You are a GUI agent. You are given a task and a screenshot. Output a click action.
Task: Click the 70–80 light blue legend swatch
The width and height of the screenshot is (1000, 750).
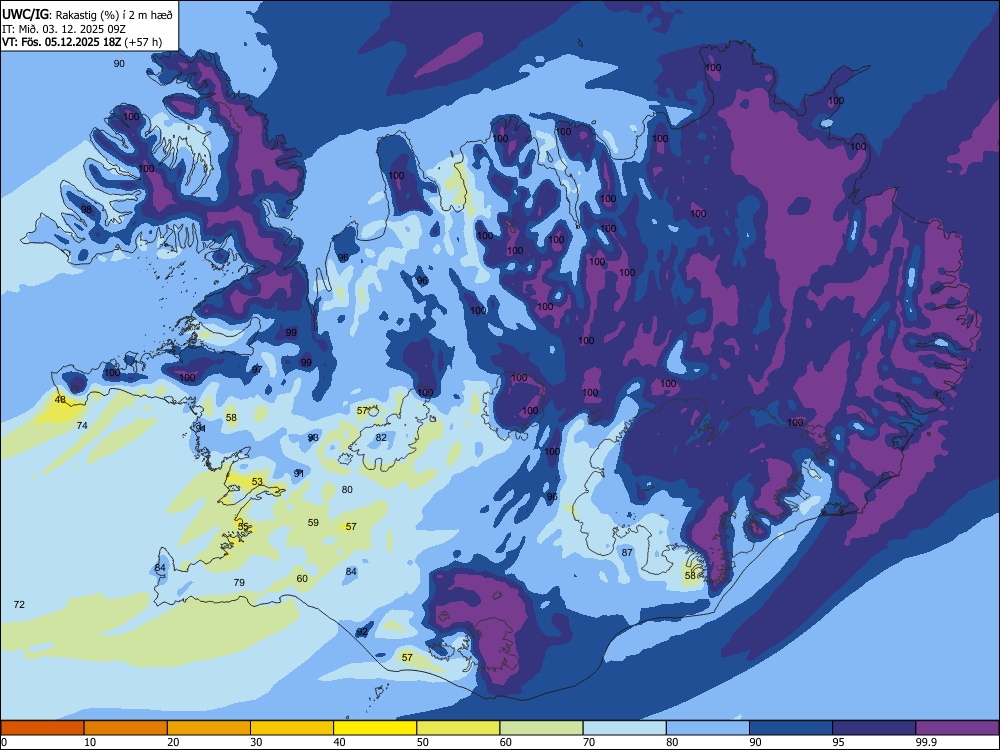624,728
